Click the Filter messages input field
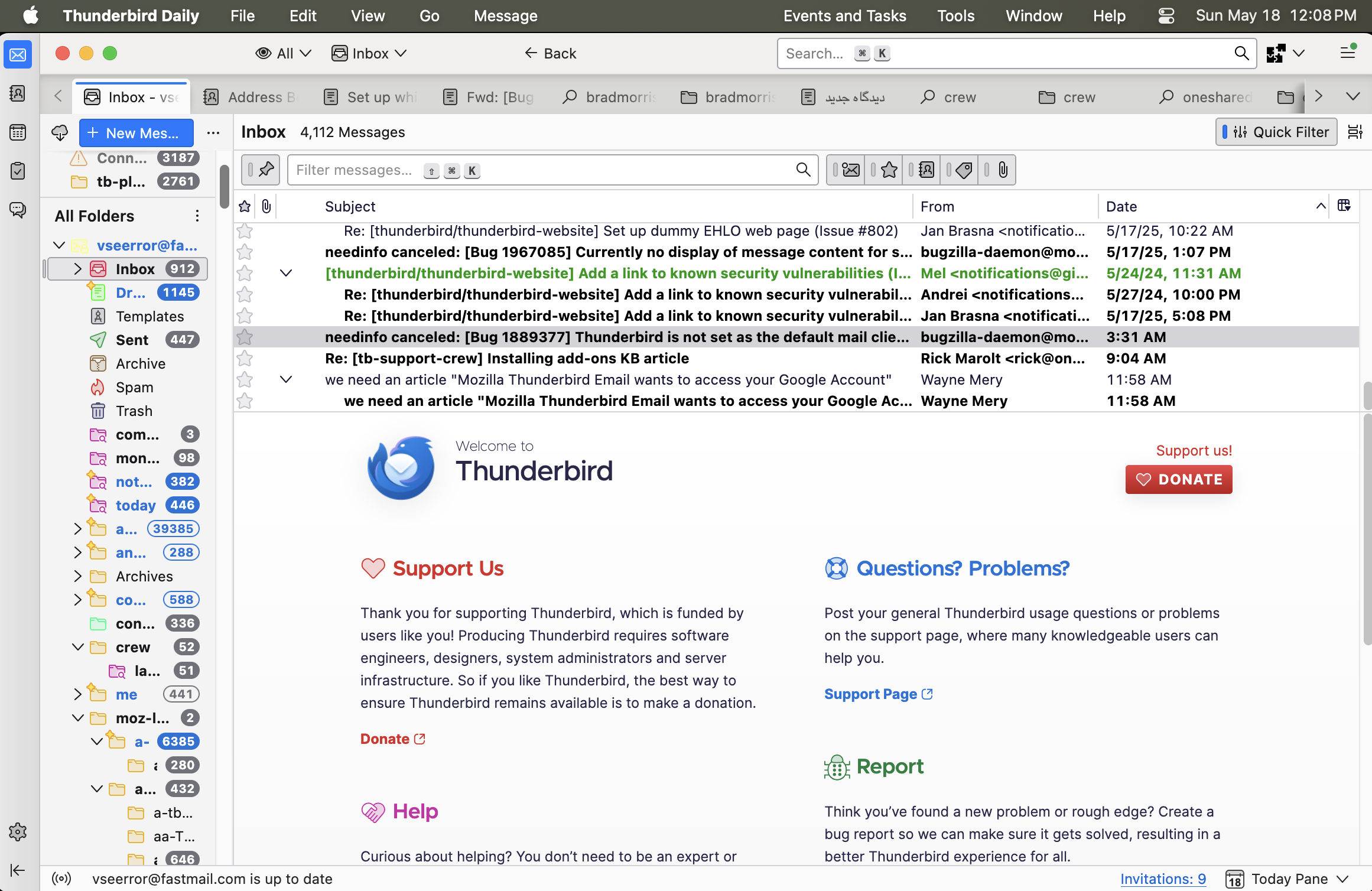 (x=552, y=170)
